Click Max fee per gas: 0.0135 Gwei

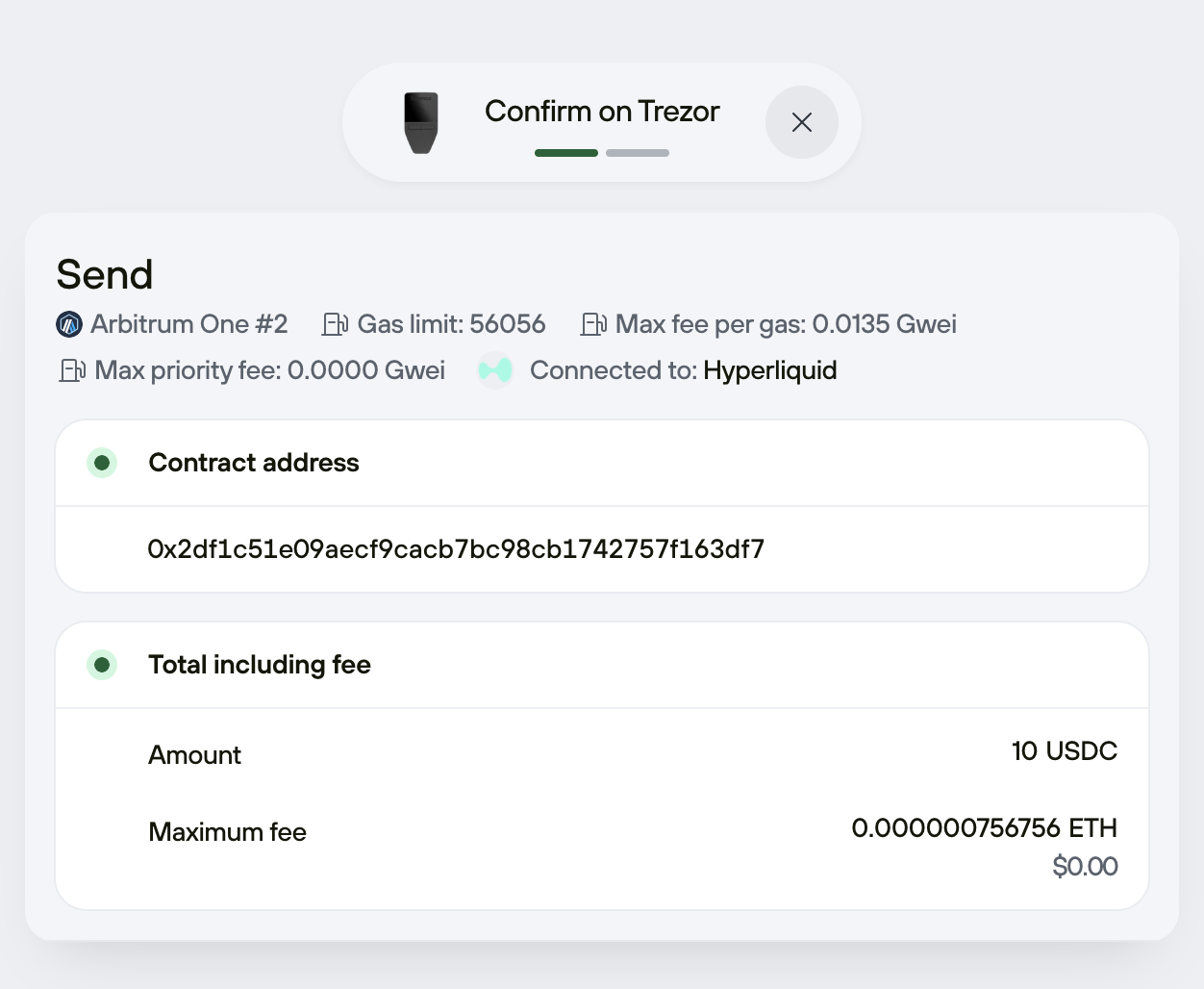click(786, 324)
